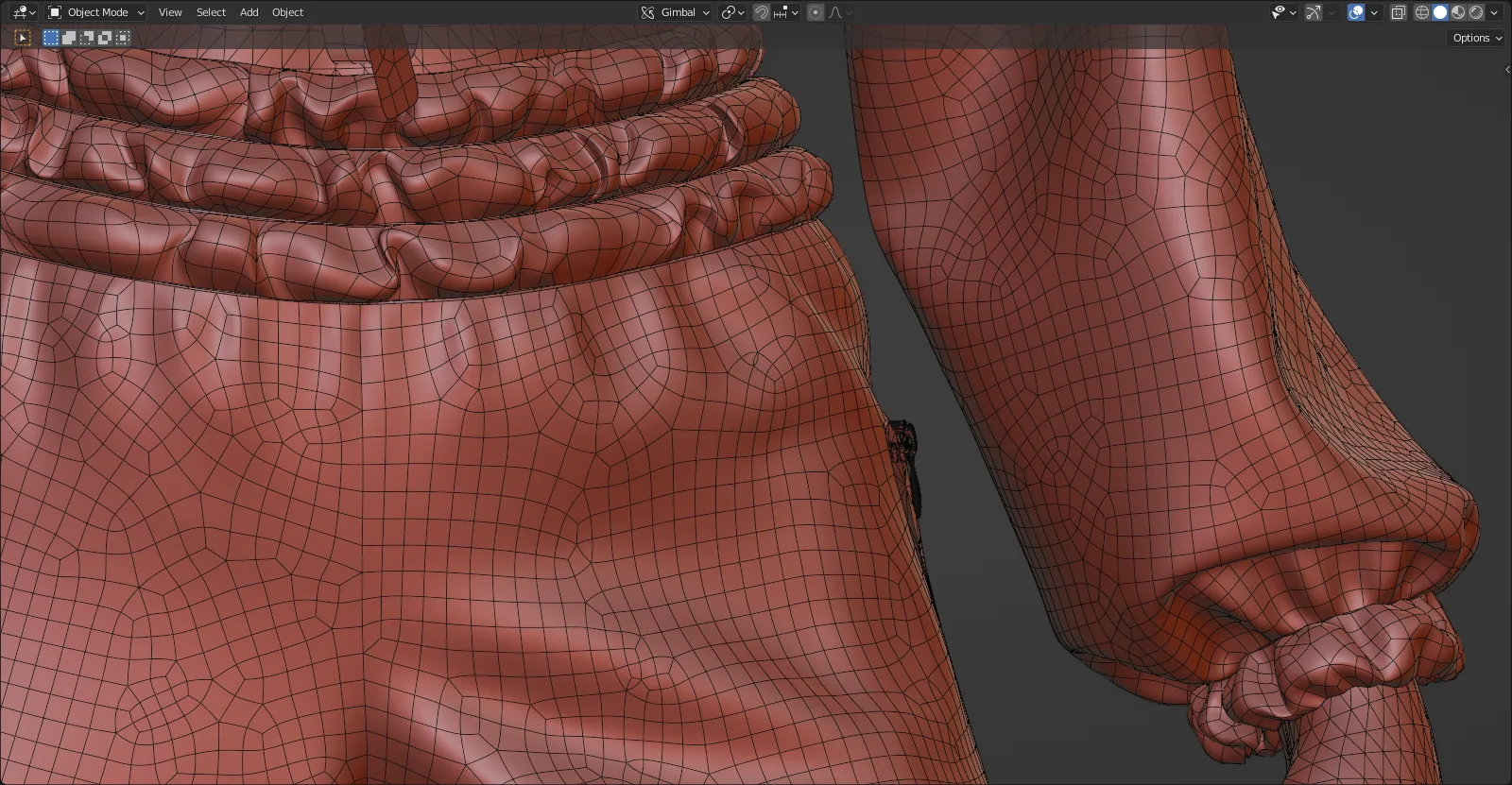Image resolution: width=1512 pixels, height=785 pixels.
Task: Open the Object Mode dropdown
Action: point(95,12)
